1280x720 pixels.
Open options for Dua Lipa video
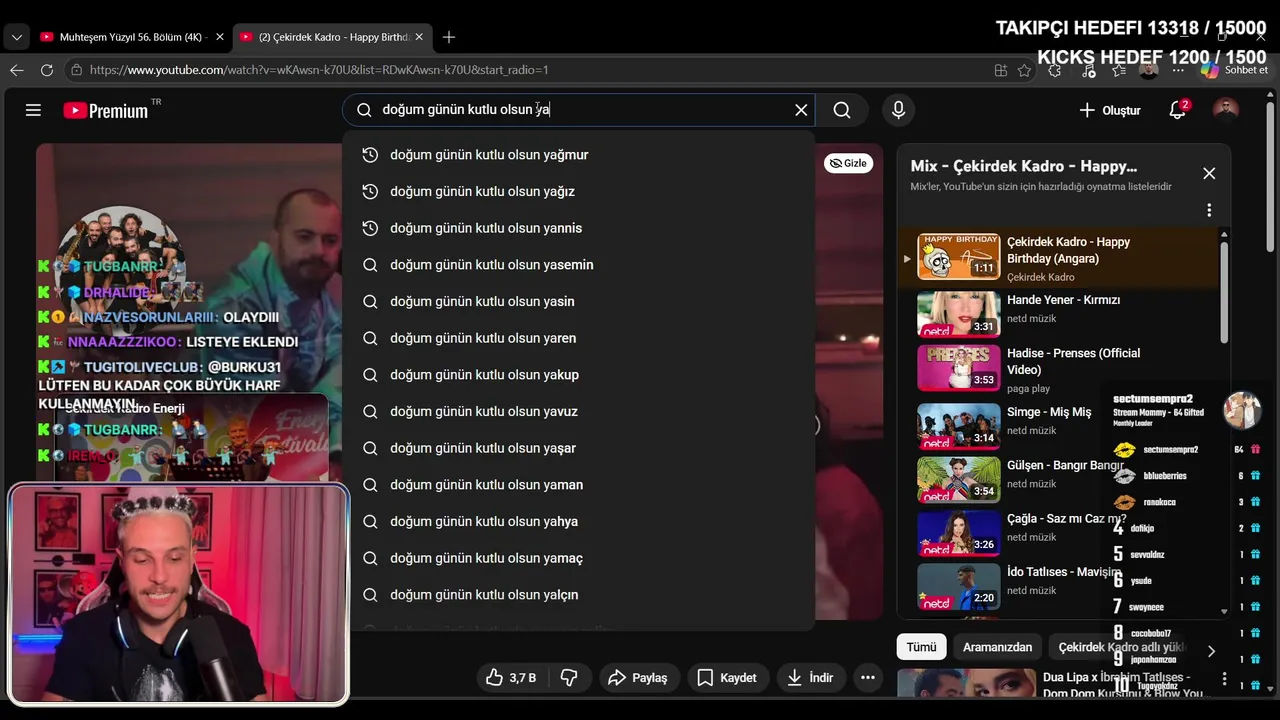tap(1224, 679)
